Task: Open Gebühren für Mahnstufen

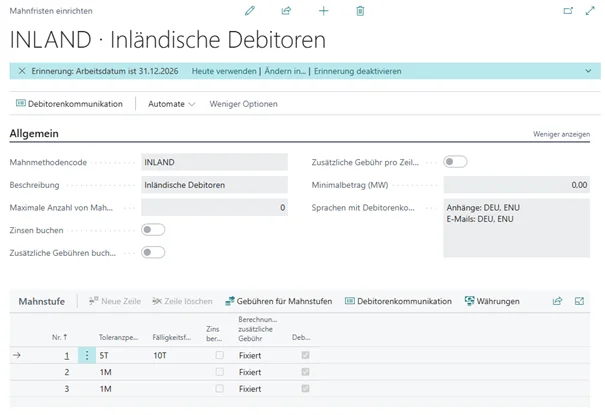Action: [x=280, y=301]
